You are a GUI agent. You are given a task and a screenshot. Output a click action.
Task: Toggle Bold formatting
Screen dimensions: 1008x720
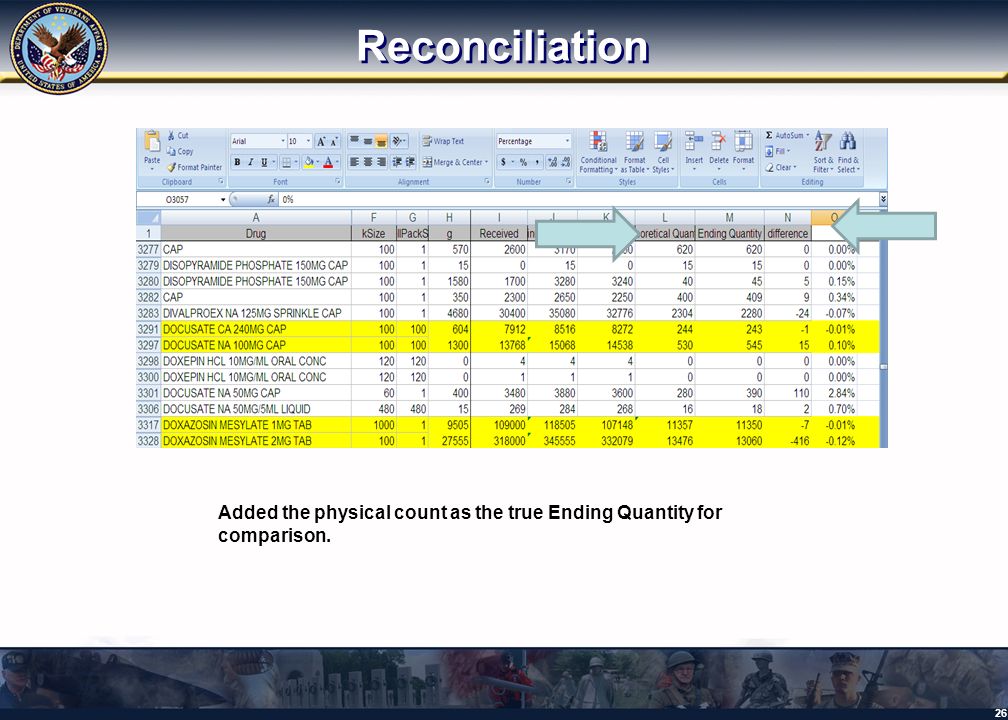pyautogui.click(x=237, y=162)
